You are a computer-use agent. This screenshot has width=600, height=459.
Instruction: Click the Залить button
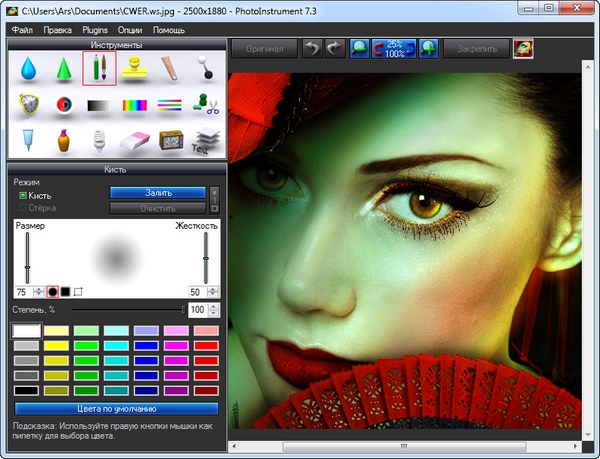157,192
